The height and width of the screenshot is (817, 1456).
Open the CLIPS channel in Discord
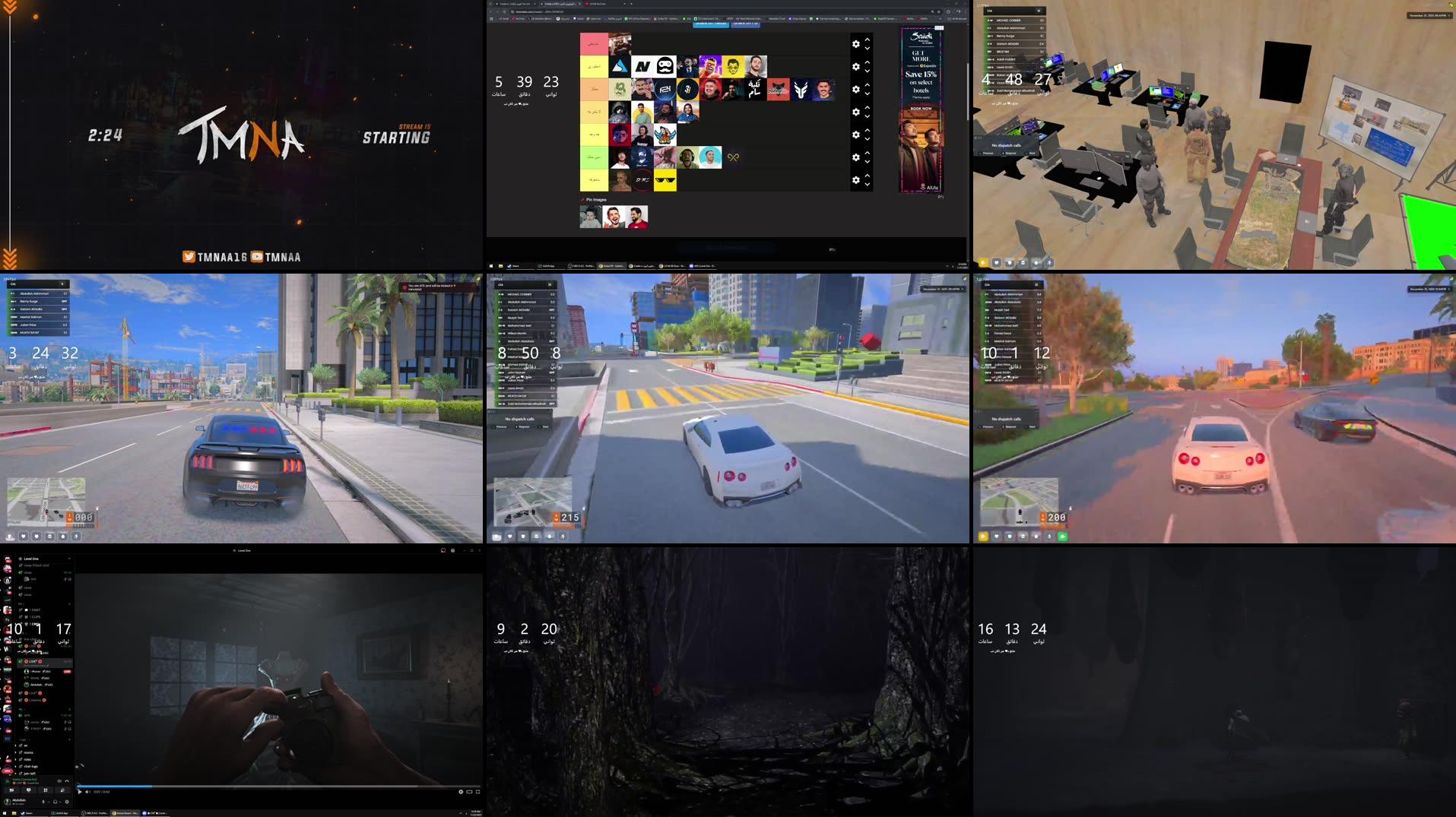pos(34,616)
